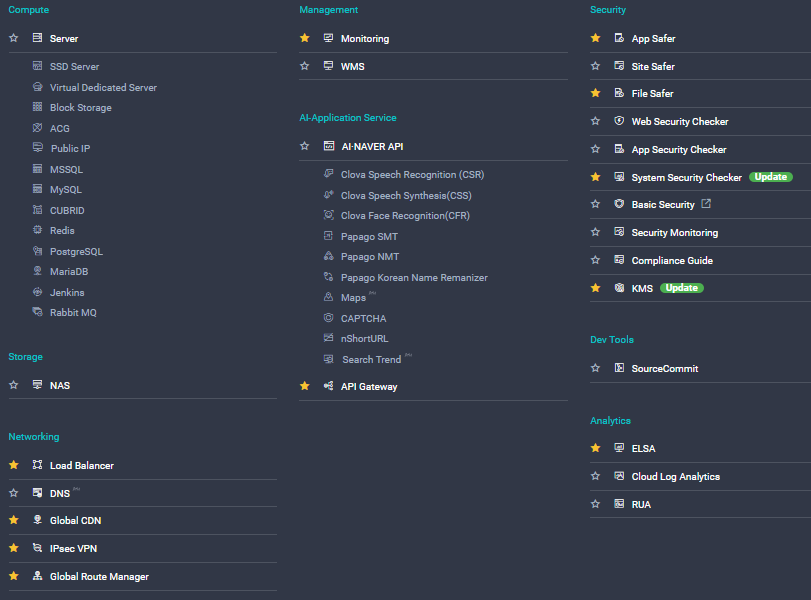
Task: Click the Dev Tools category heading
Action: coord(612,339)
